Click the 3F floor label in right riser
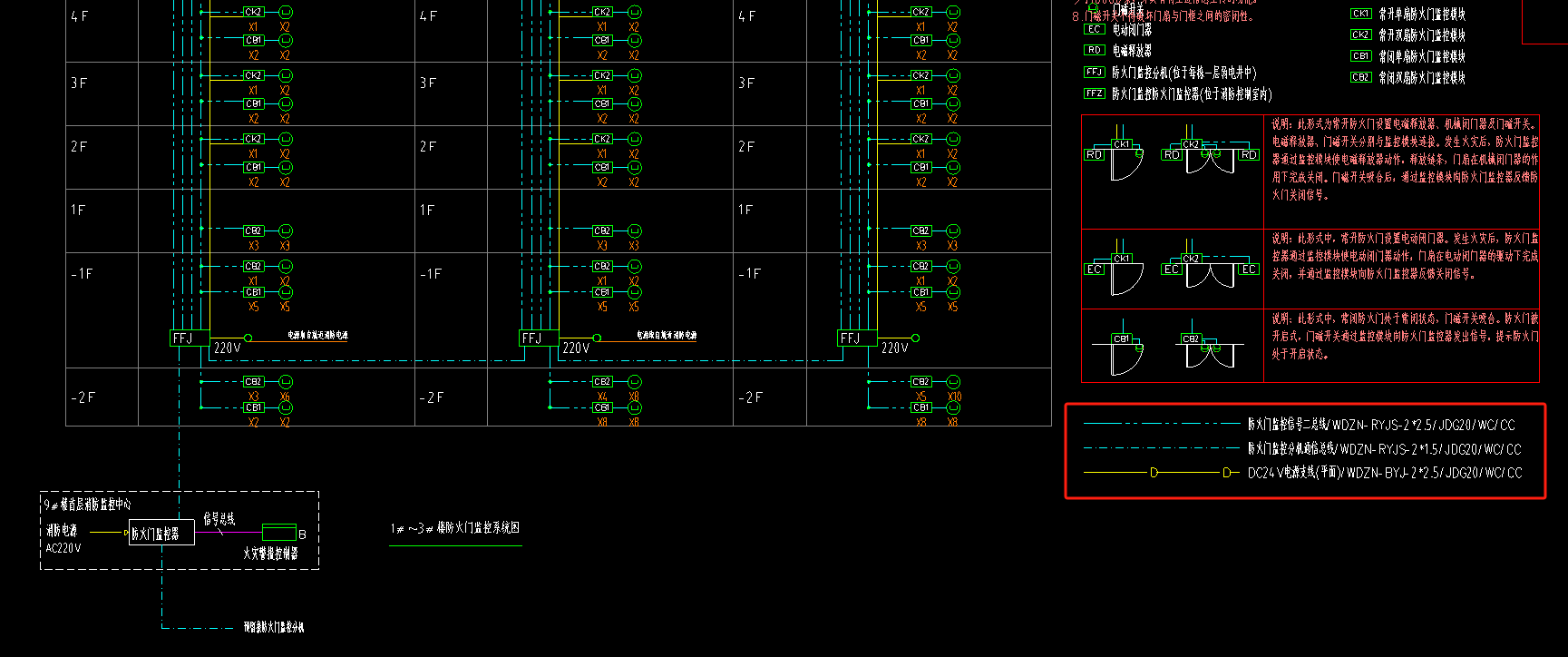The height and width of the screenshot is (657, 1568). point(746,83)
